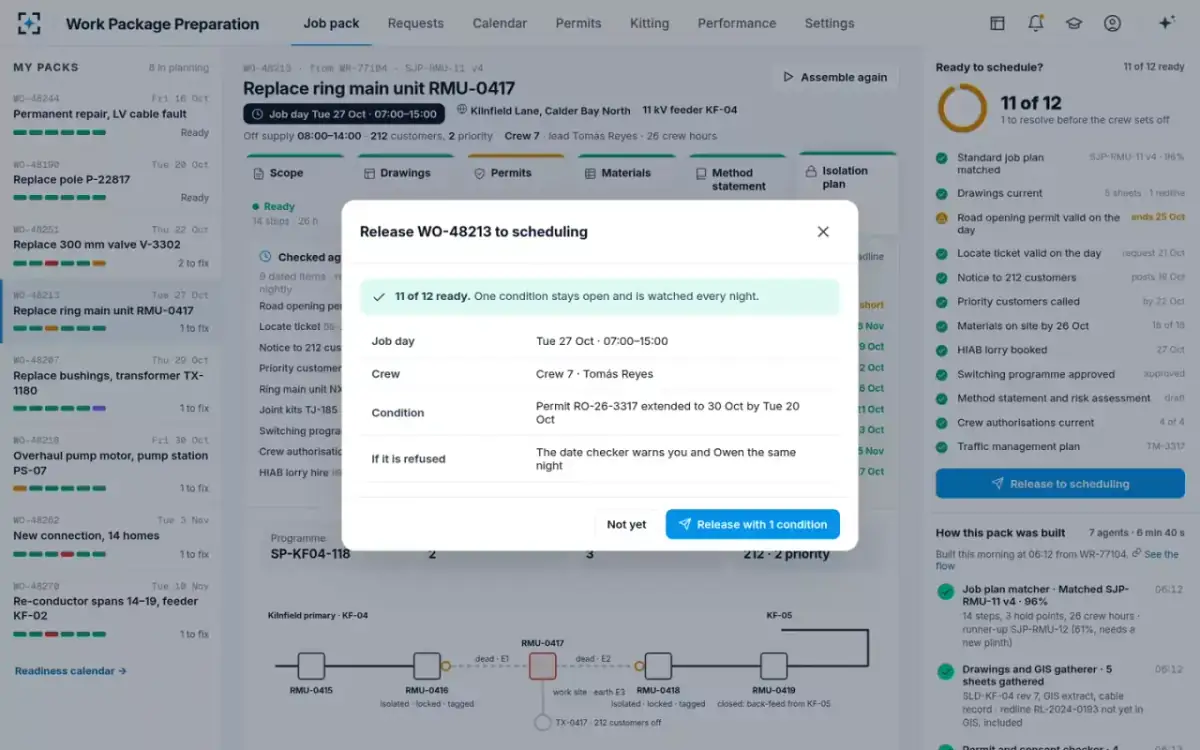Open the Calendar tab
The image size is (1200, 750).
500,23
